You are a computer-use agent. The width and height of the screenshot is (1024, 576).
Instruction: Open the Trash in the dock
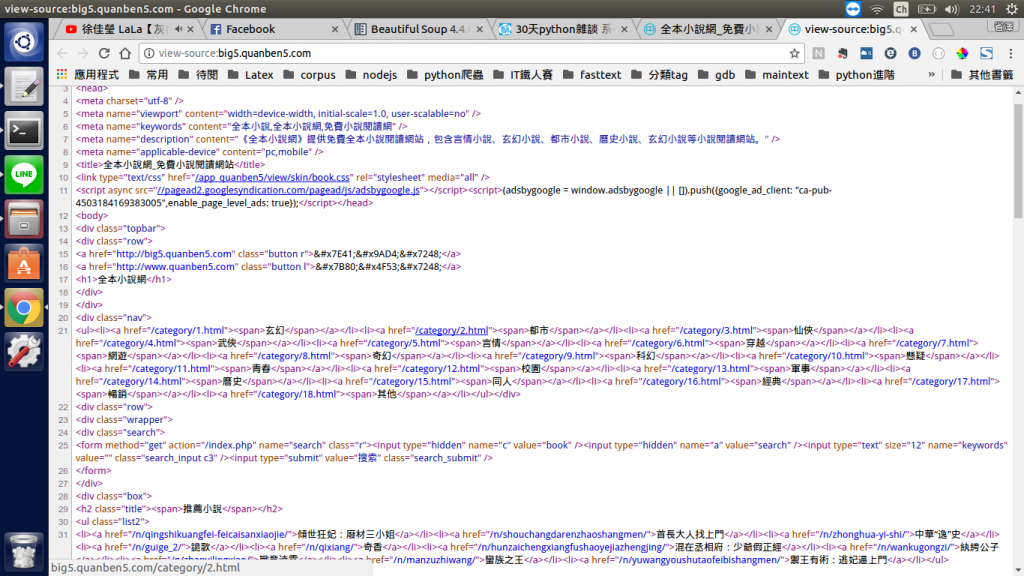pos(24,551)
